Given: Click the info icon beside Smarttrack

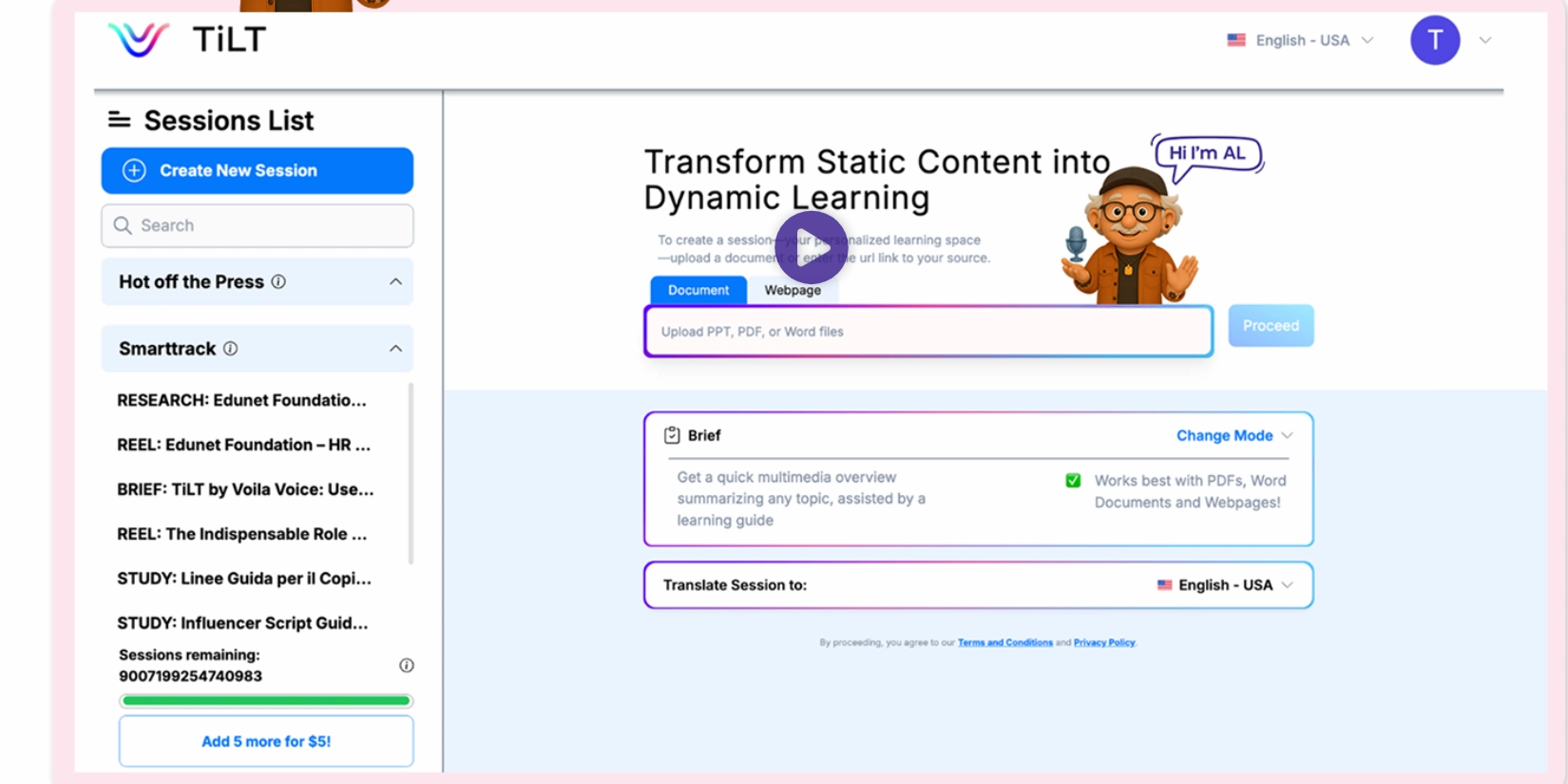Looking at the screenshot, I should [230, 349].
